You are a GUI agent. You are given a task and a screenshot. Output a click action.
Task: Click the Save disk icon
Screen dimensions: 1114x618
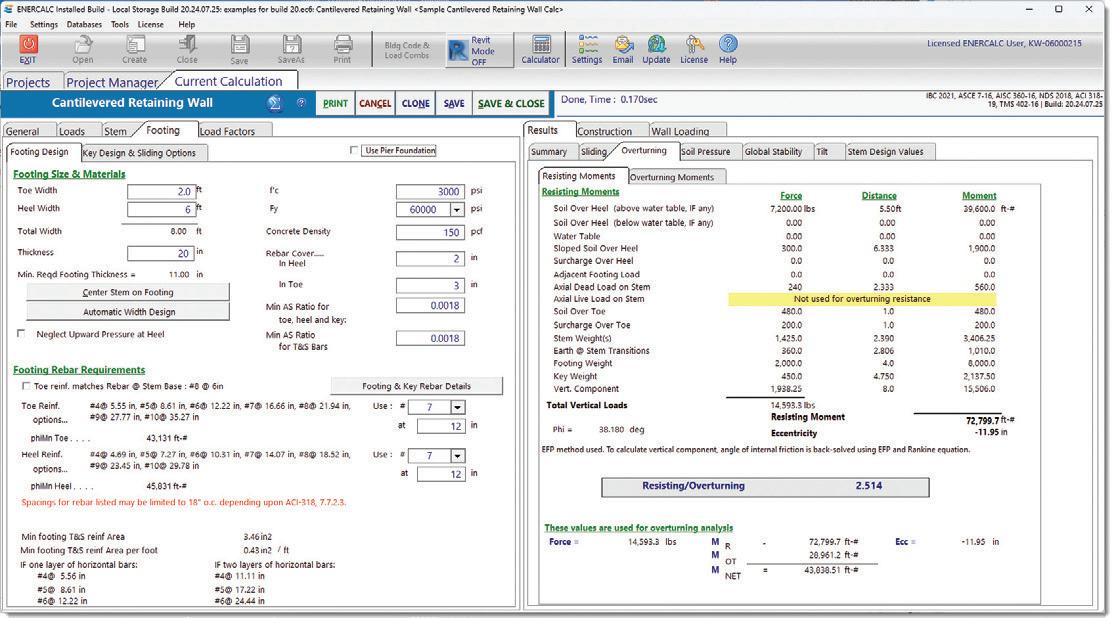tap(239, 49)
